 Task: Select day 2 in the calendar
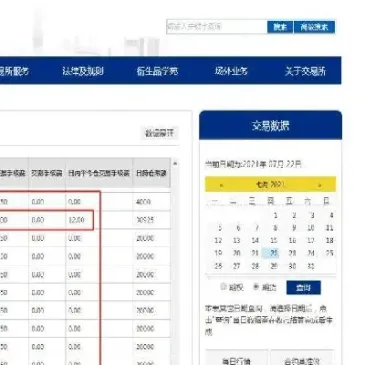[x=294, y=215]
